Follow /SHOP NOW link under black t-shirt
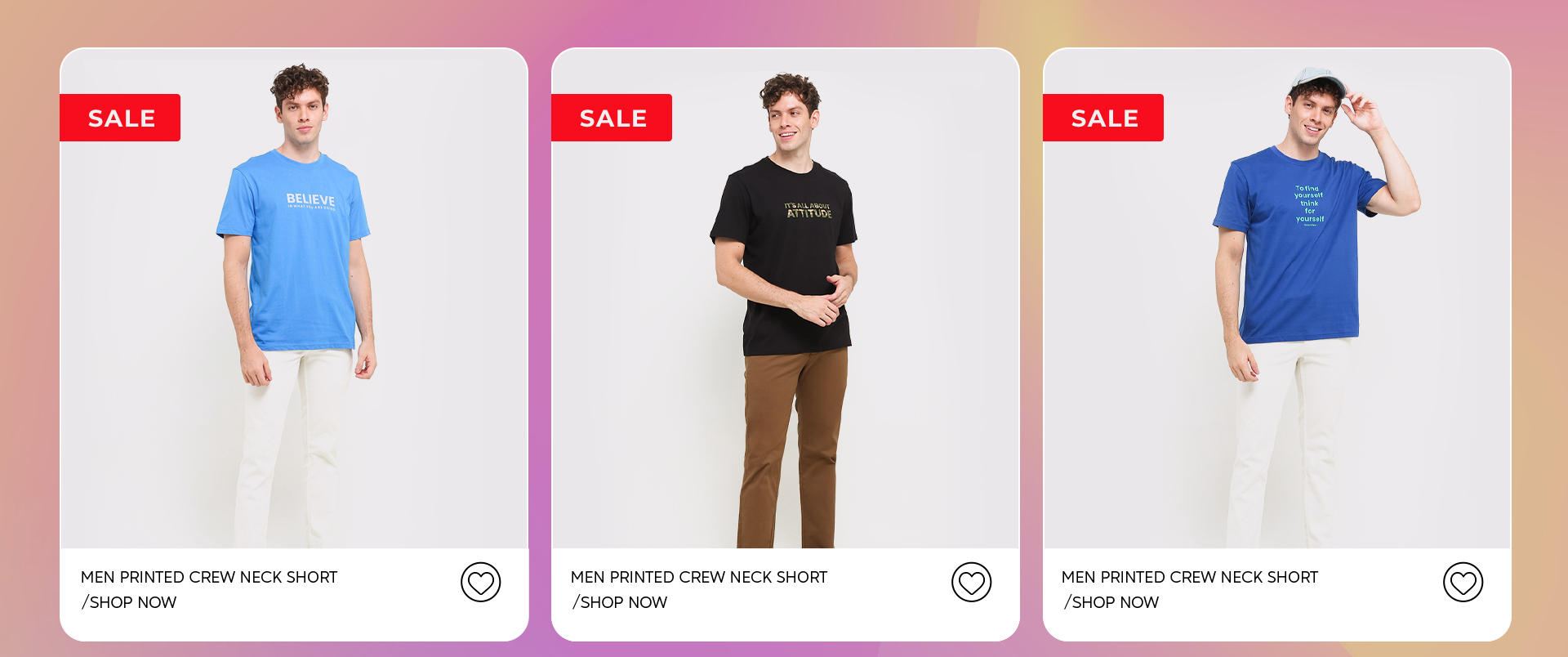 point(620,602)
